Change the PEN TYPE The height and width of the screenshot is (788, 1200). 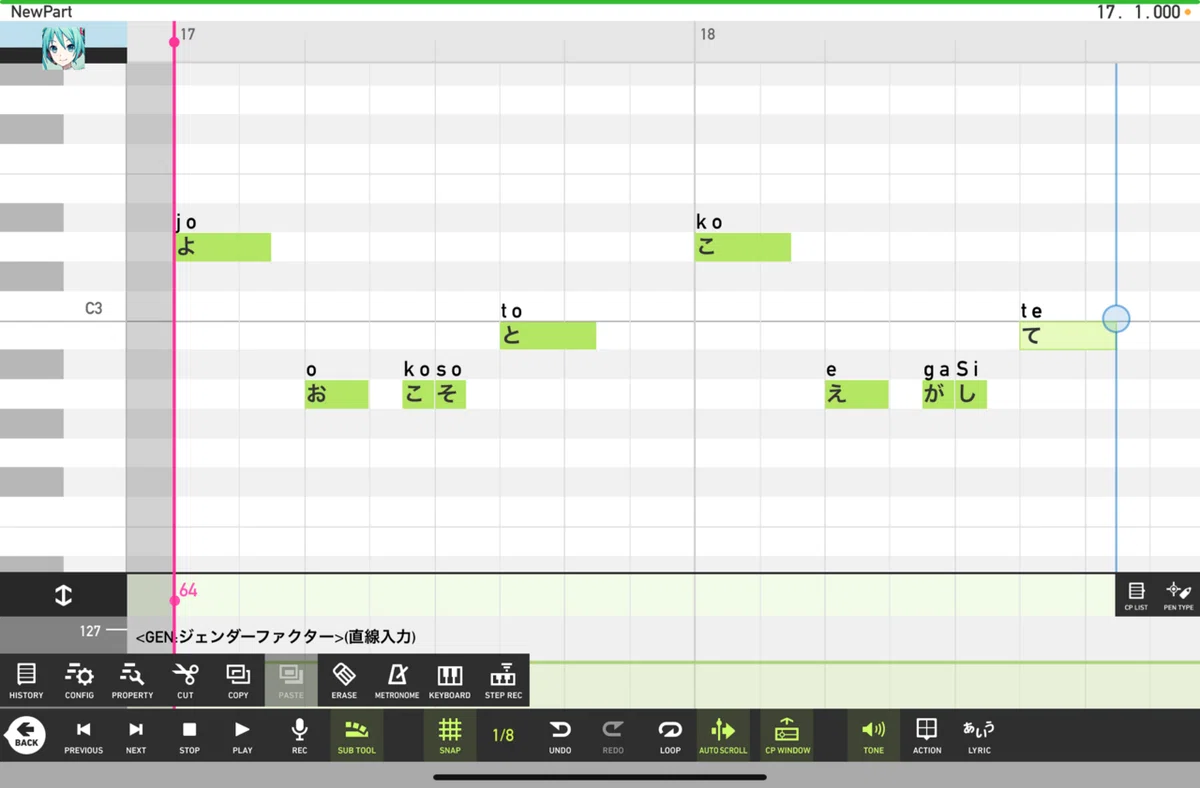[1178, 596]
